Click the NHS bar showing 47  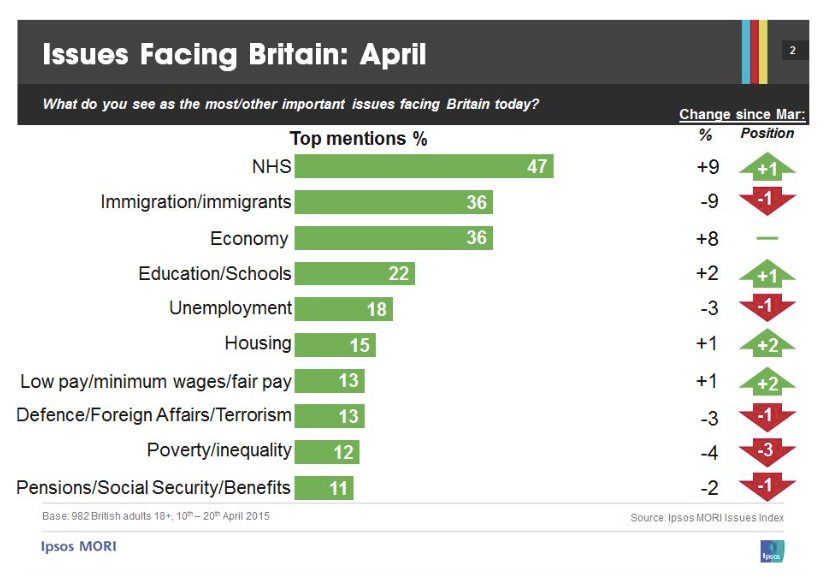pyautogui.click(x=424, y=166)
